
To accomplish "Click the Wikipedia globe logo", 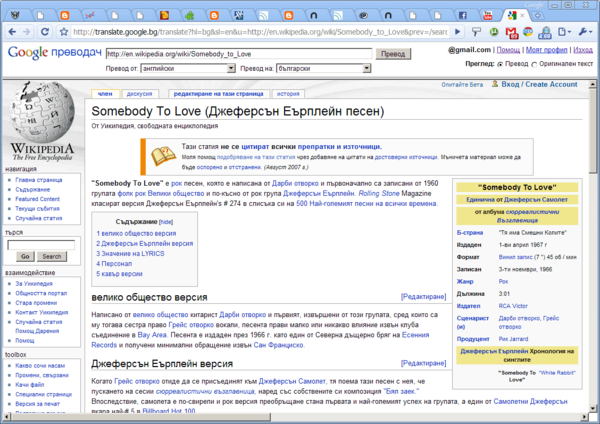I will pyautogui.click(x=42, y=113).
